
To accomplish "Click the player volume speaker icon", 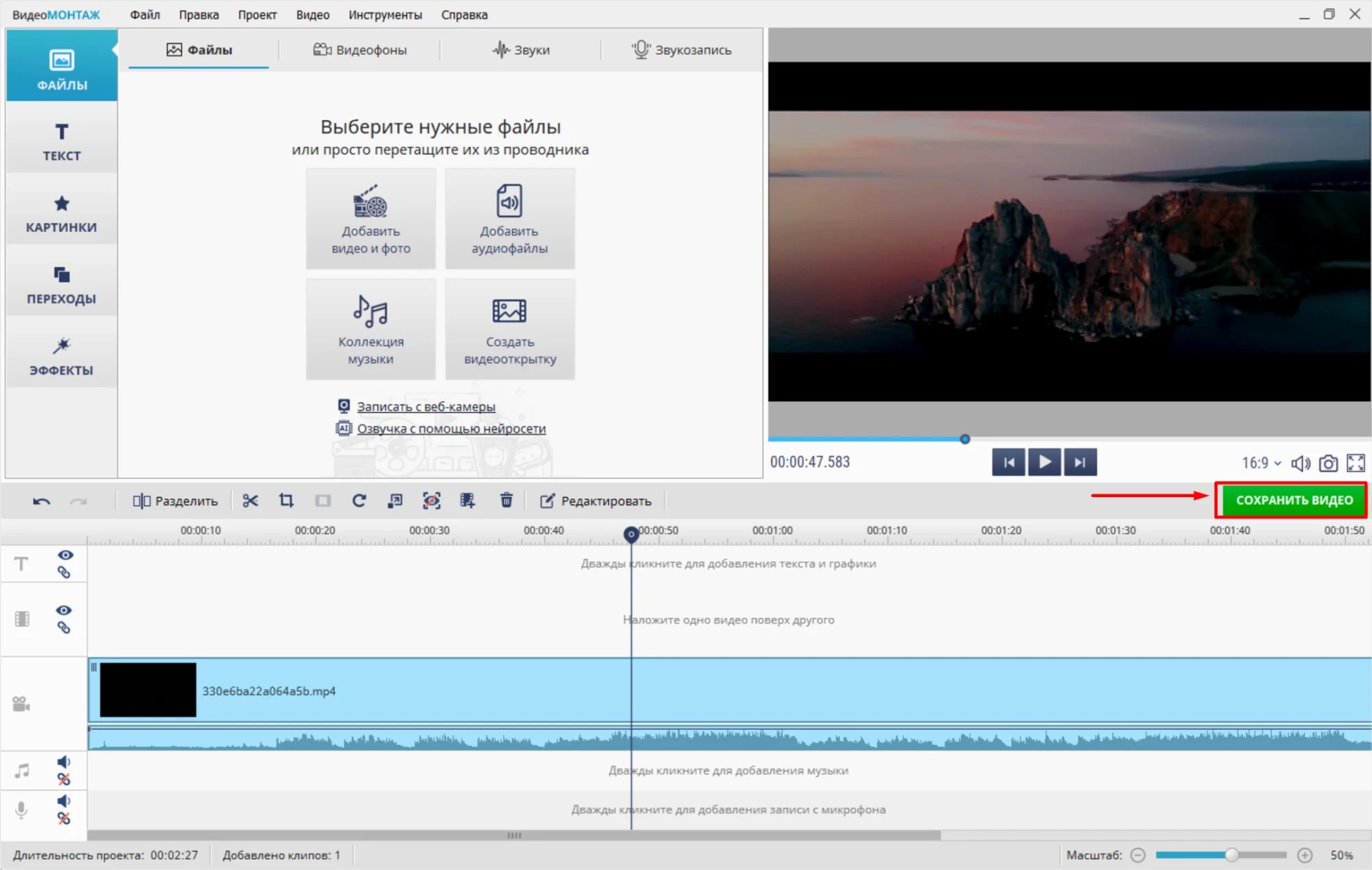I will [x=1300, y=463].
